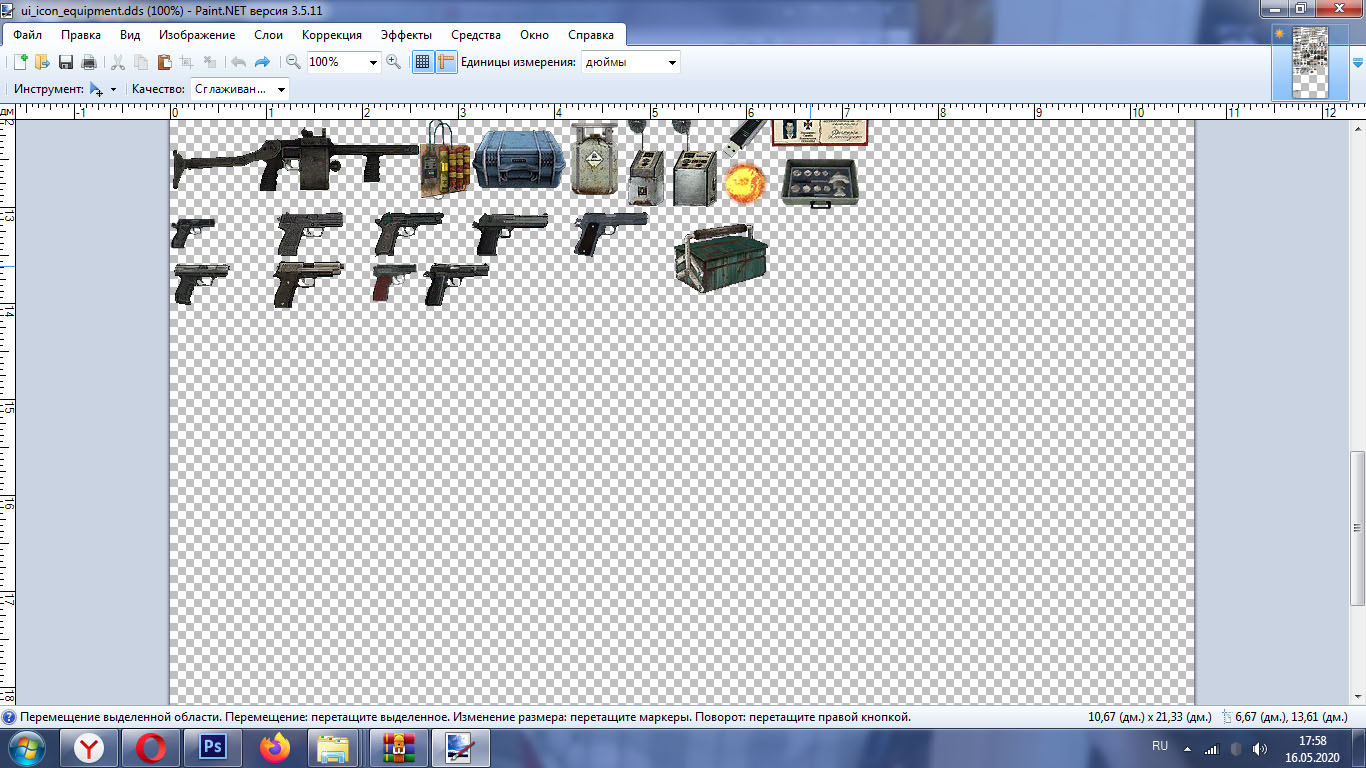Screen dimensions: 1366x768
Task: Open the Слои menu
Action: (268, 35)
